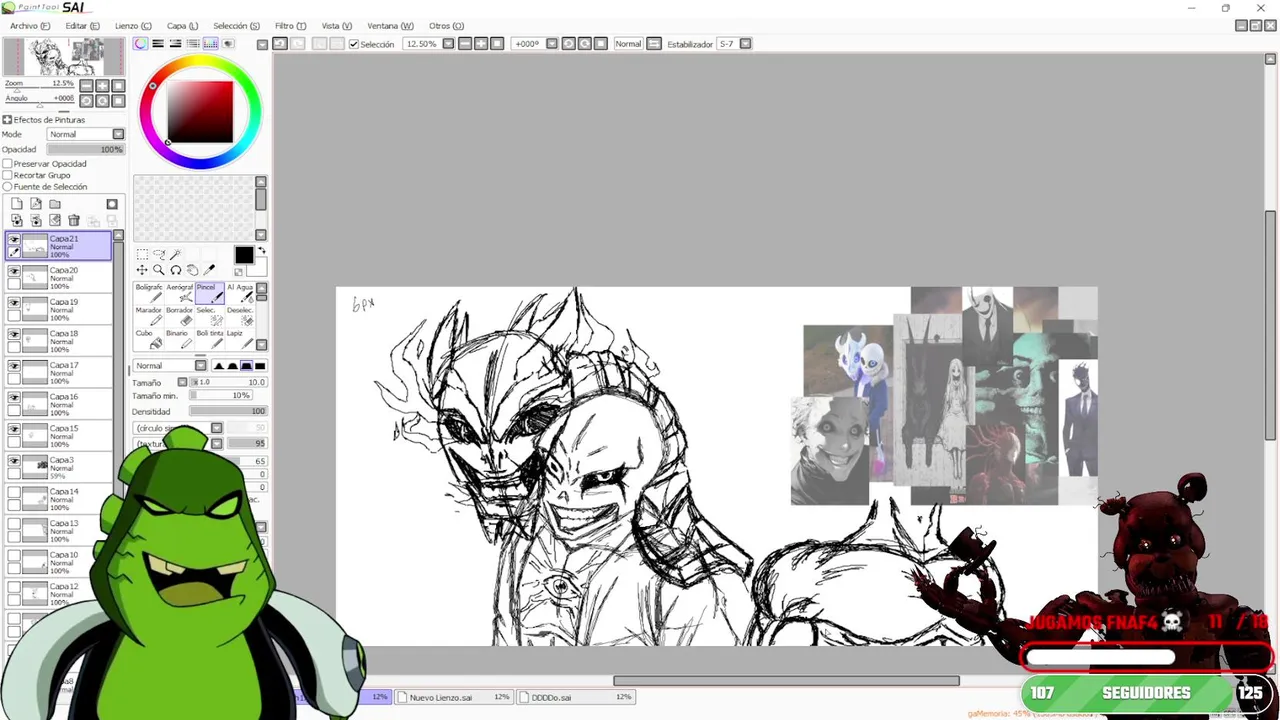Image resolution: width=1280 pixels, height=720 pixels.
Task: Create a new normal layer
Action: 17,204
